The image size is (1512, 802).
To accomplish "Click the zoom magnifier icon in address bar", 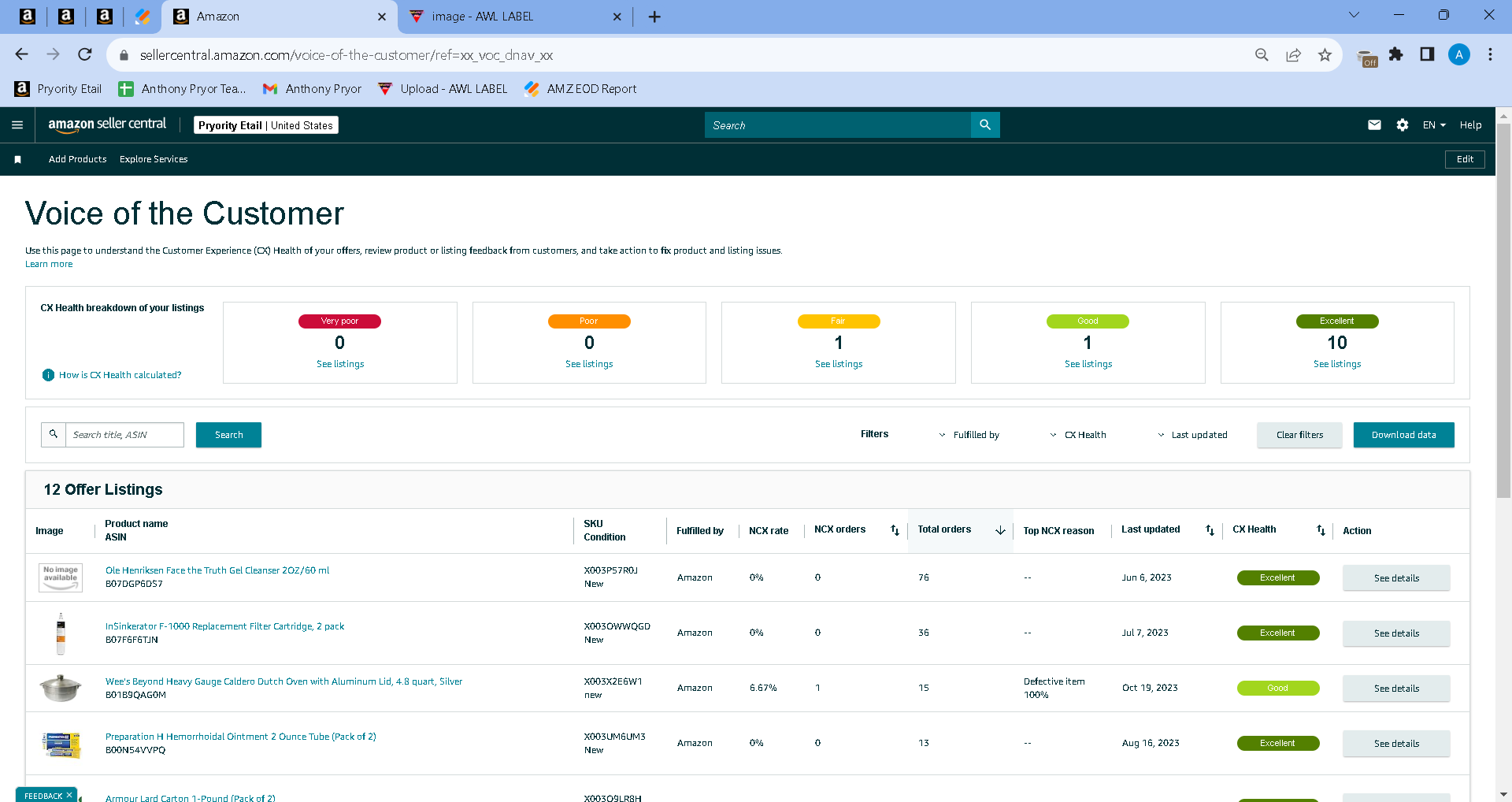I will (1262, 54).
